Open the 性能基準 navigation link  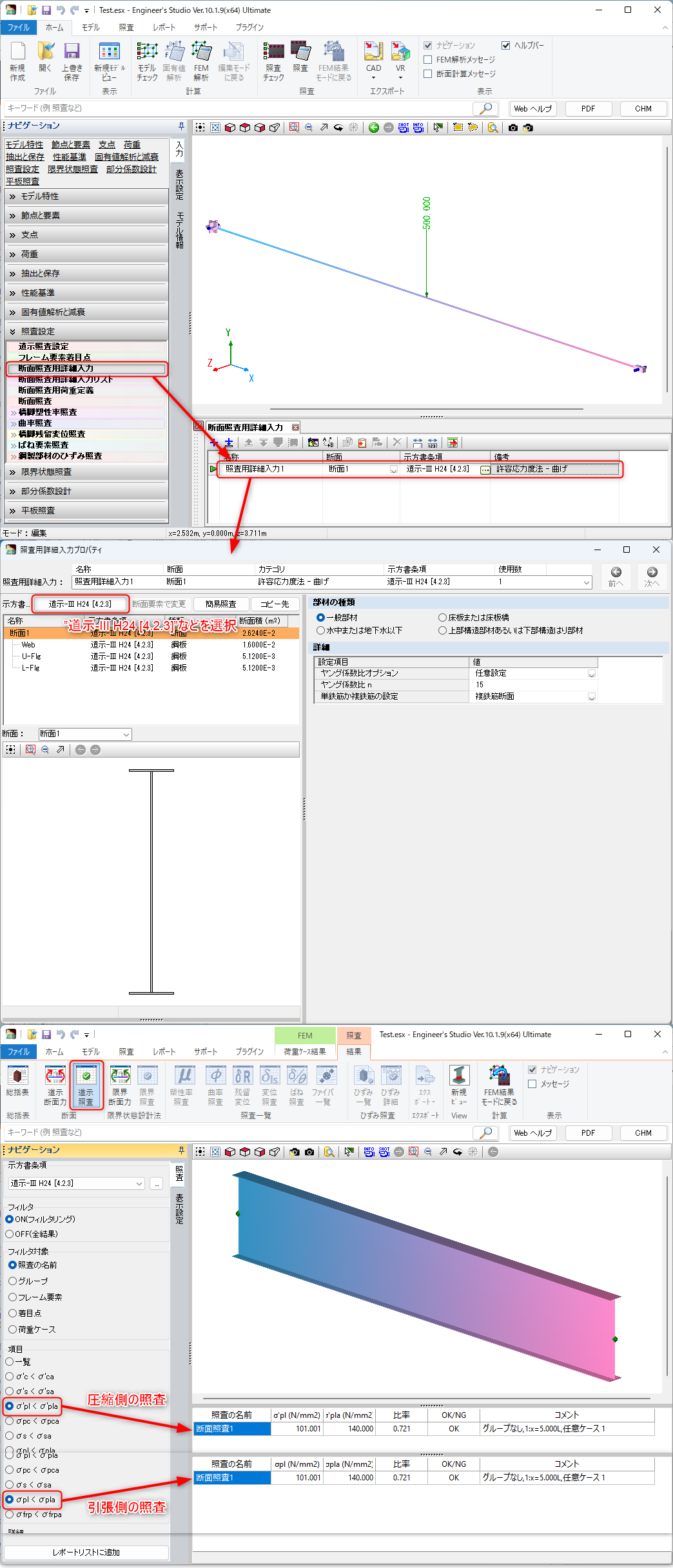(x=69, y=157)
